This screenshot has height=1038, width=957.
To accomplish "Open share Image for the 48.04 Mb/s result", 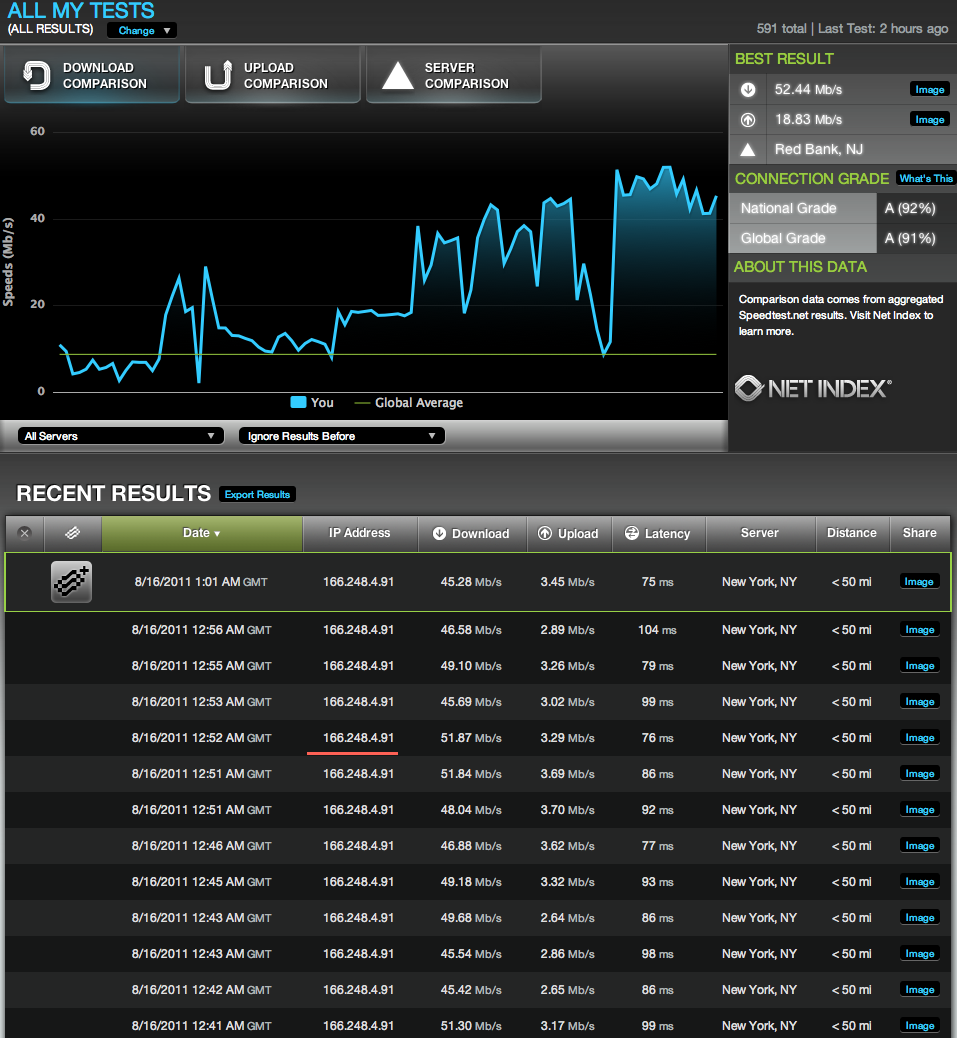I will [919, 810].
